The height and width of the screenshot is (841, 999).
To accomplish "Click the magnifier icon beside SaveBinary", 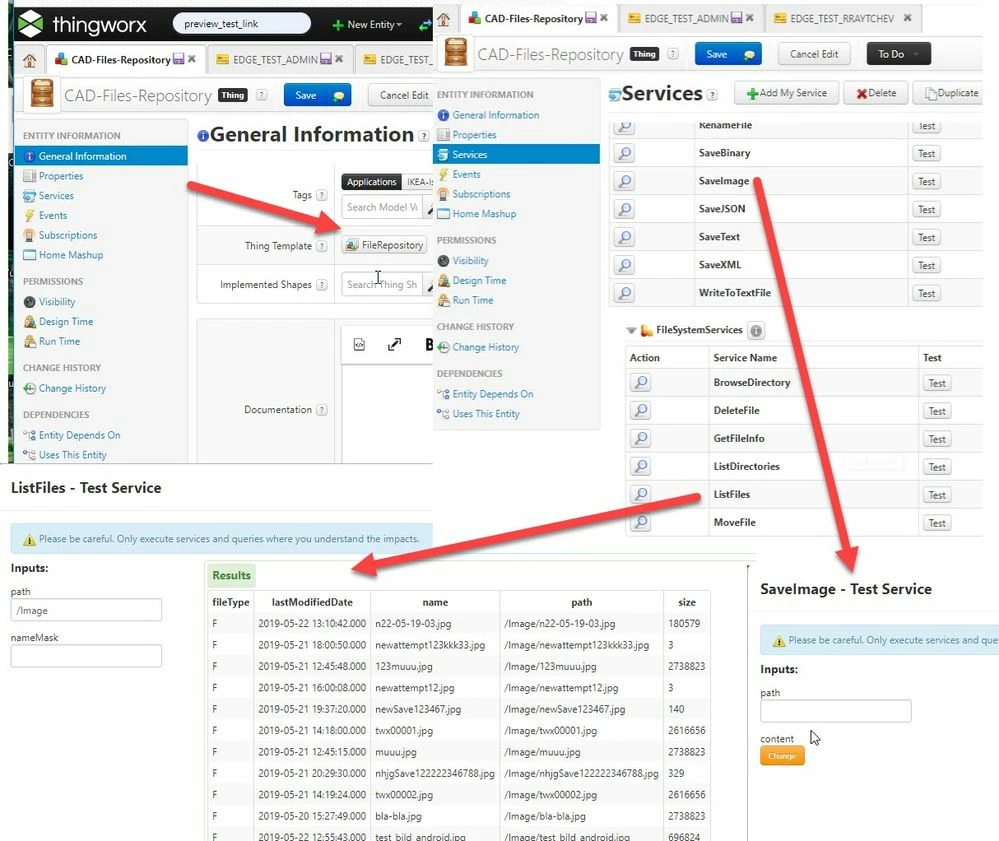I will click(625, 153).
